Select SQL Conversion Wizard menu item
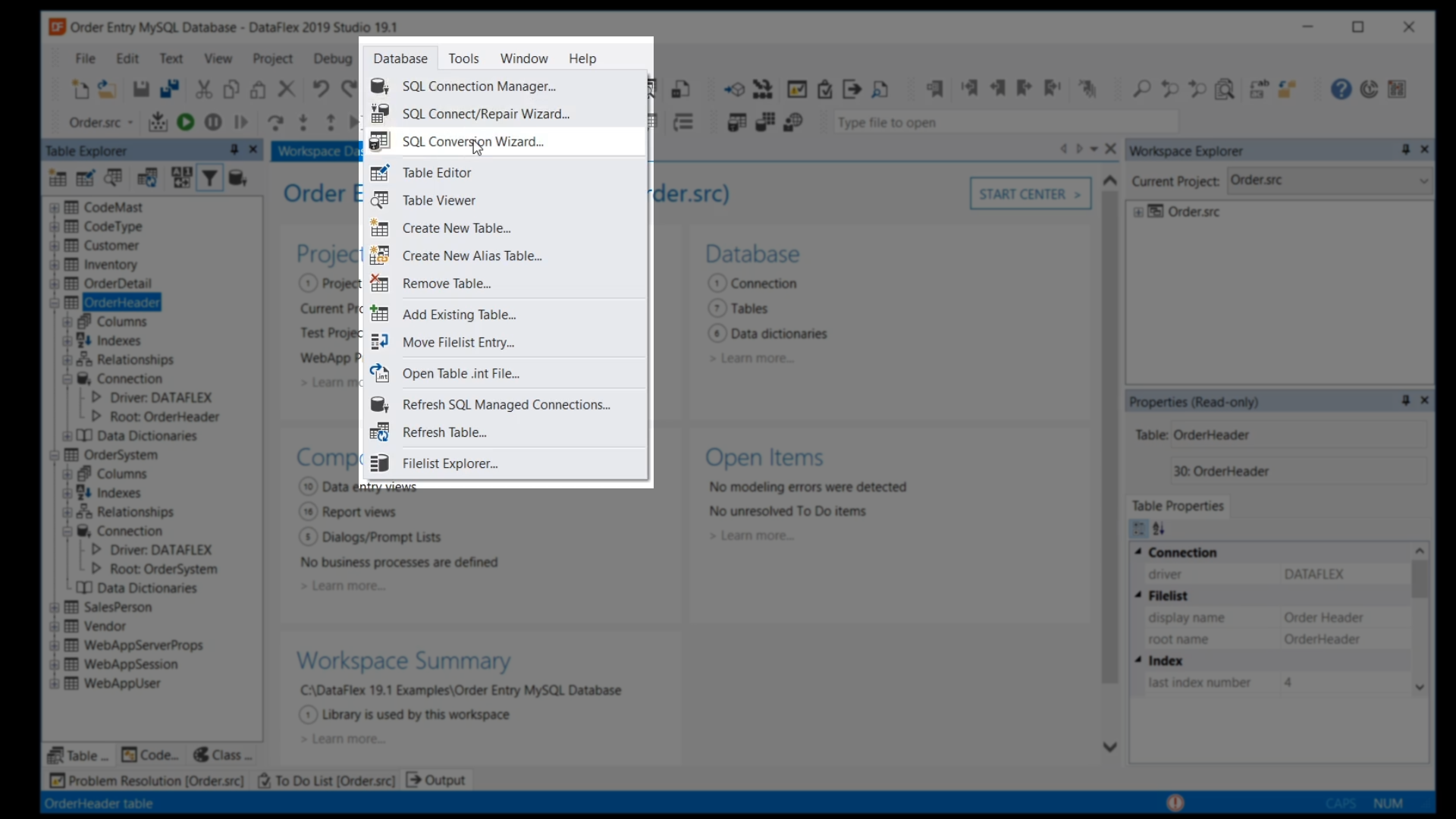The height and width of the screenshot is (819, 1456). click(472, 142)
